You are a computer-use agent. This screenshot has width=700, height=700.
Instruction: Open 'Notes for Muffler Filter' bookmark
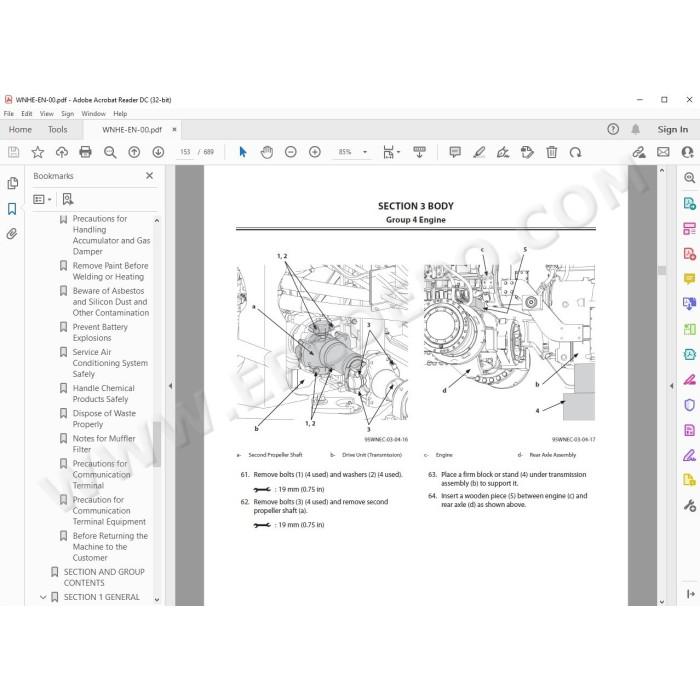[104, 444]
